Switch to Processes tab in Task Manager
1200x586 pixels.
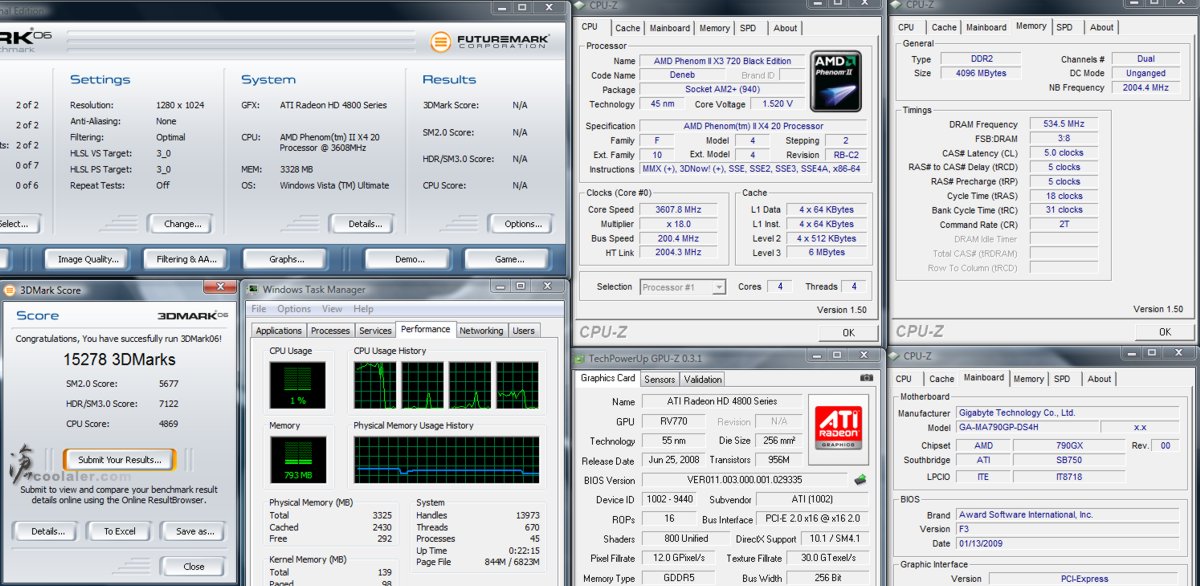(x=330, y=331)
